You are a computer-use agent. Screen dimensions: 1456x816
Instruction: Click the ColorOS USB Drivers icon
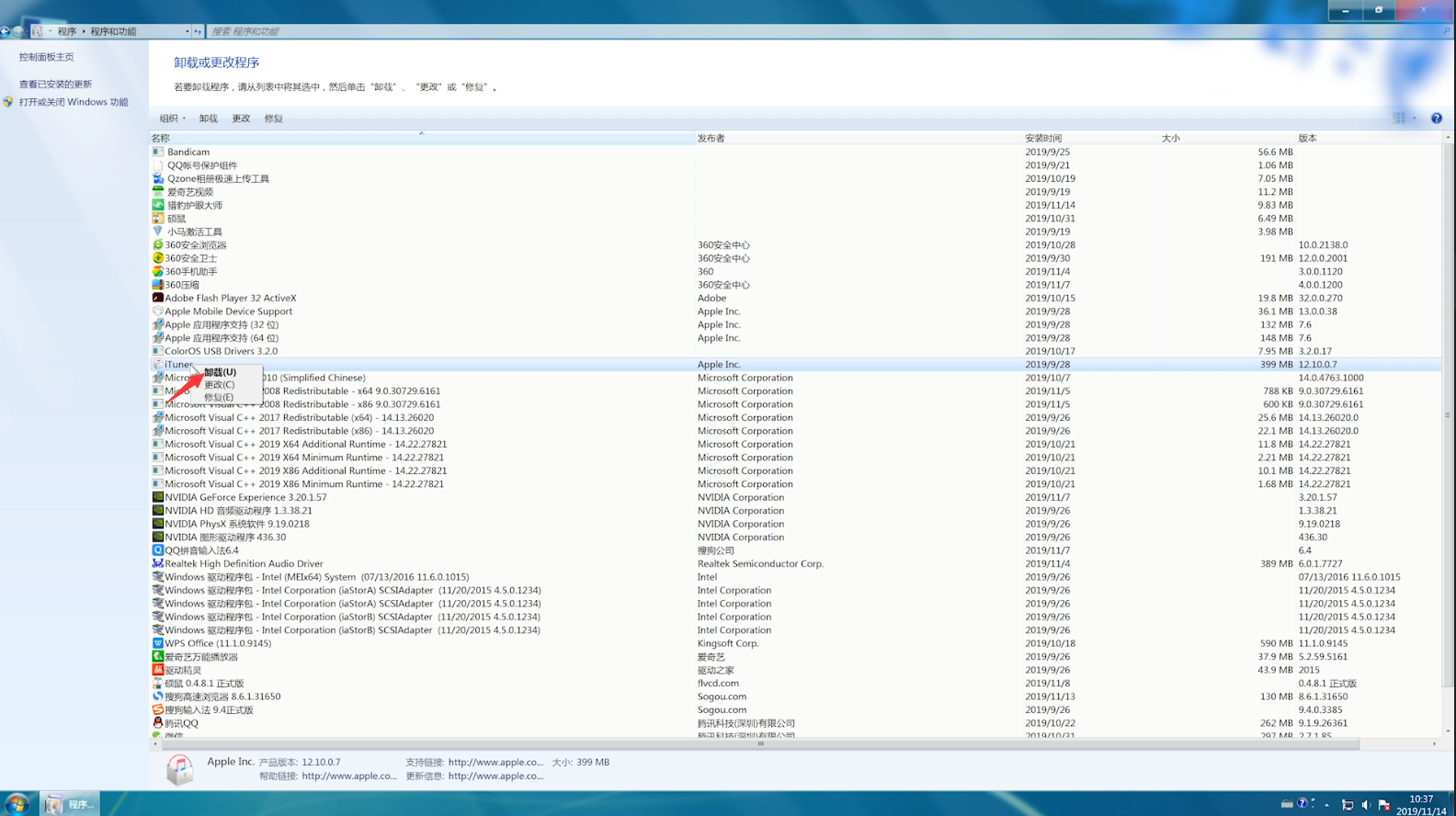(158, 351)
